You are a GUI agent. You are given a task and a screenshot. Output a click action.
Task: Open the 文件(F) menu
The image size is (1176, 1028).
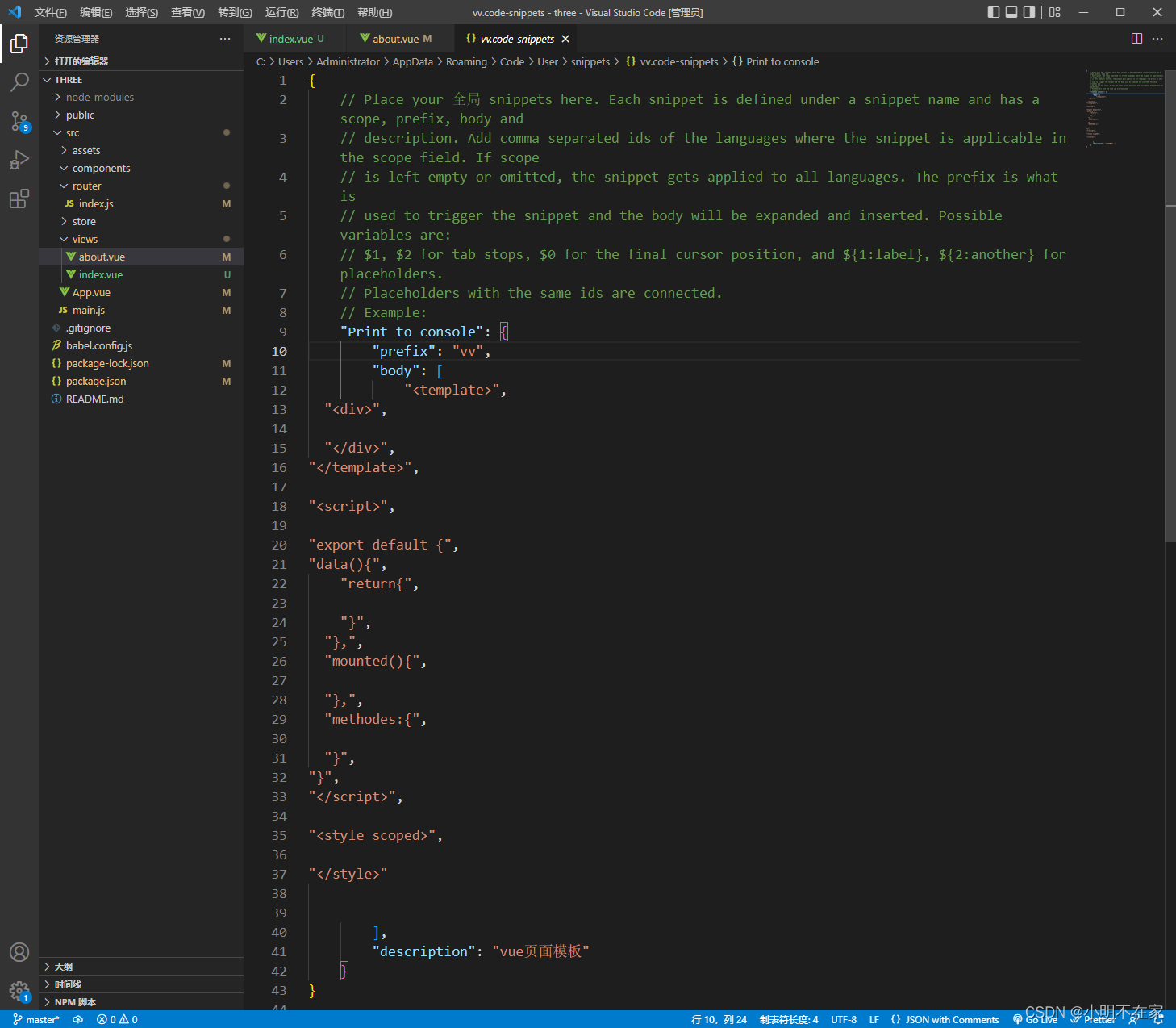[x=51, y=12]
